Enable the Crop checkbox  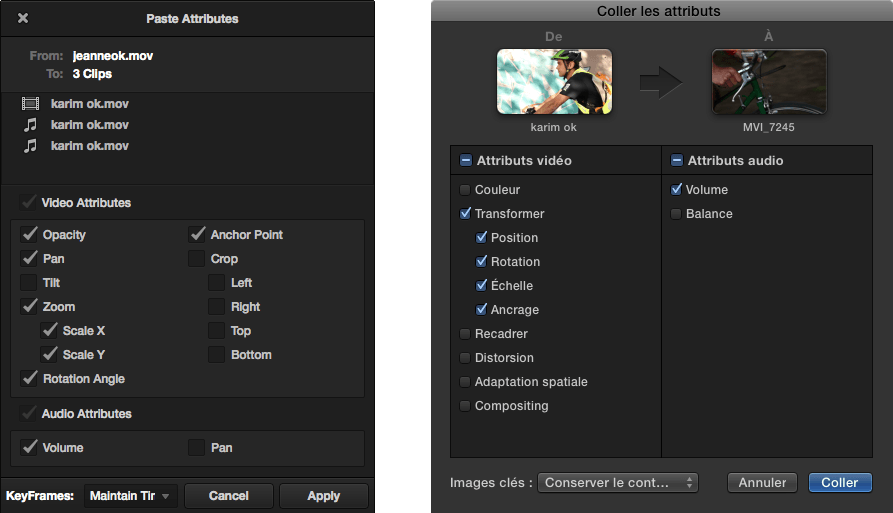pos(196,258)
